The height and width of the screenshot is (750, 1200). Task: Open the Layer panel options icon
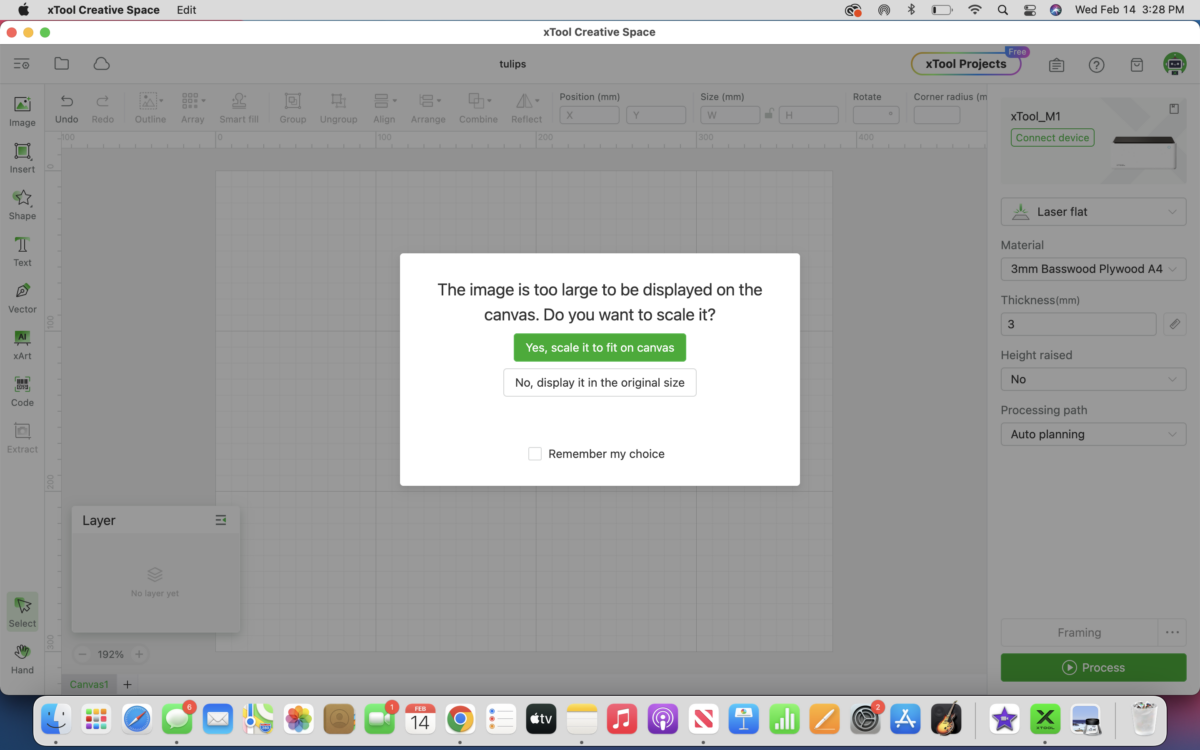click(x=221, y=520)
